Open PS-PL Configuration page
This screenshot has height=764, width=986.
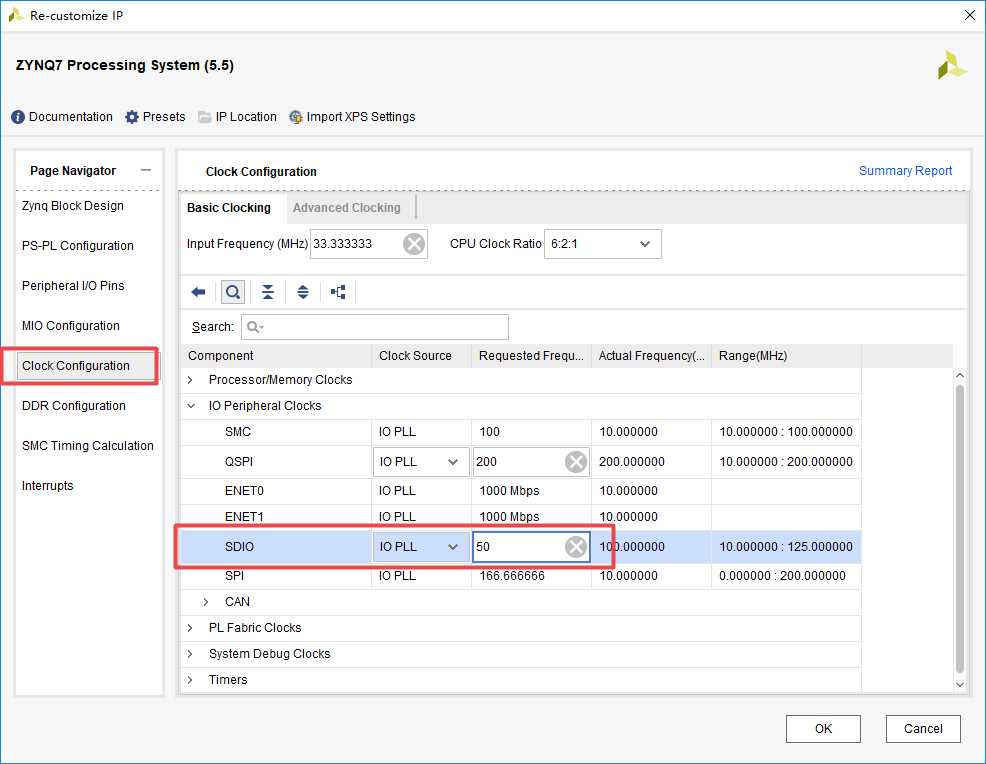click(x=77, y=246)
